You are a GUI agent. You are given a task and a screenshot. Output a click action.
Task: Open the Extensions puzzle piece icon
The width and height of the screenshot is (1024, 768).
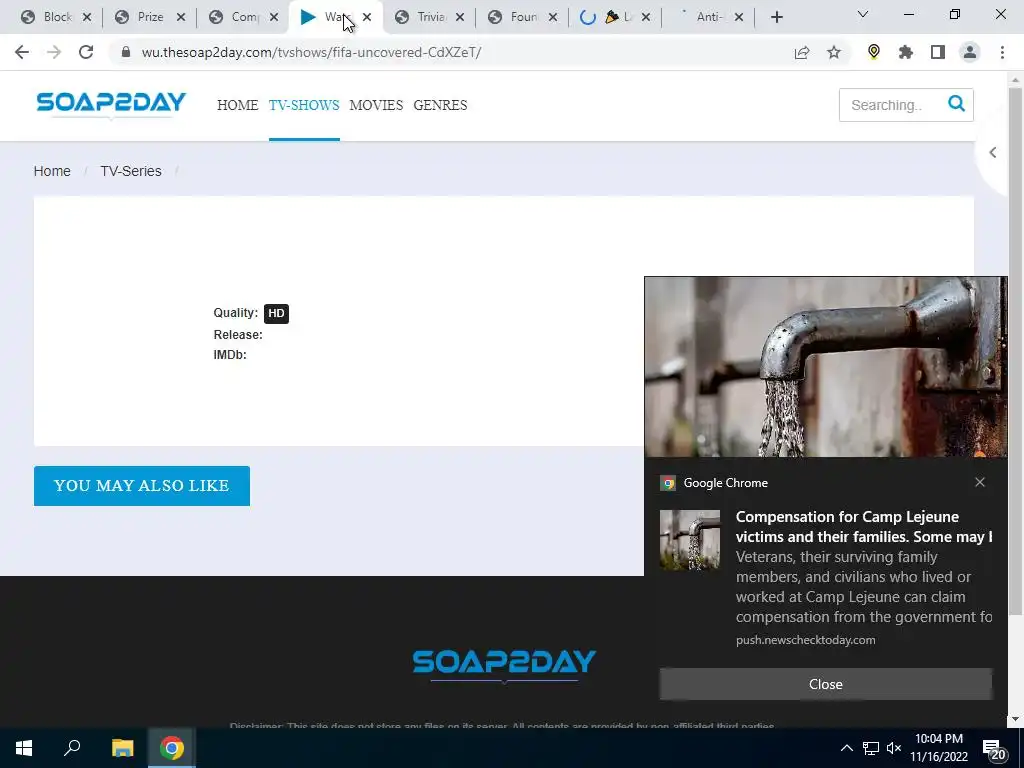906,52
